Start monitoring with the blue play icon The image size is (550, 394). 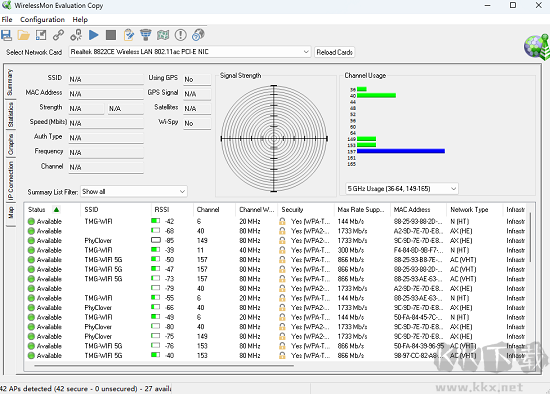click(93, 35)
